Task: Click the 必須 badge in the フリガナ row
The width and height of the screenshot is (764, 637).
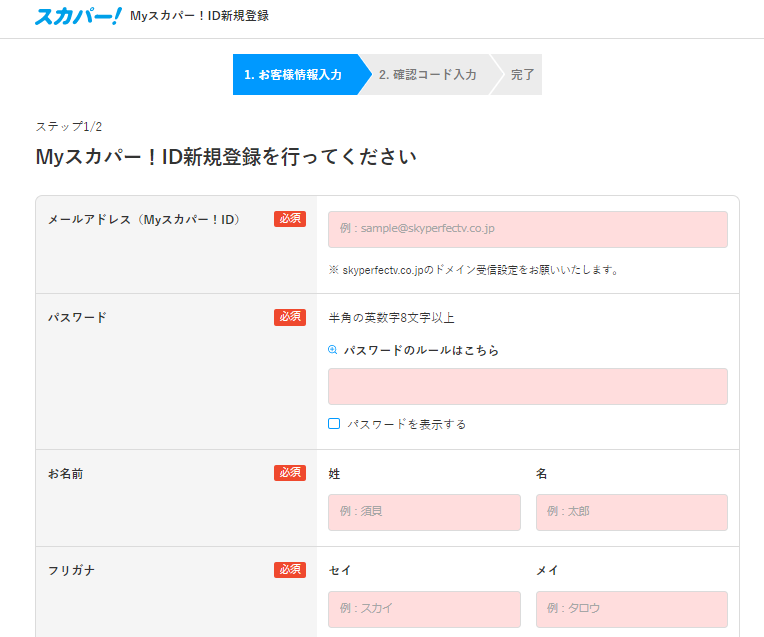Action: 290,570
